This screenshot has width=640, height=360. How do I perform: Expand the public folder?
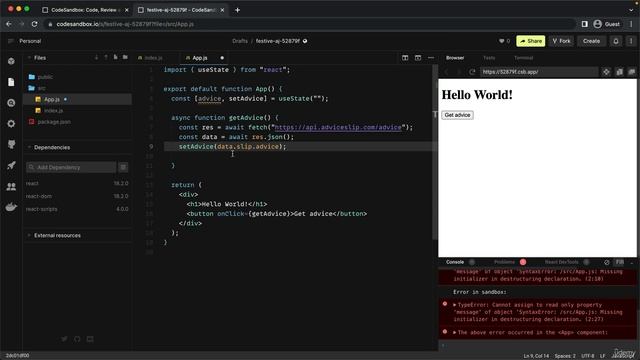click(45, 77)
